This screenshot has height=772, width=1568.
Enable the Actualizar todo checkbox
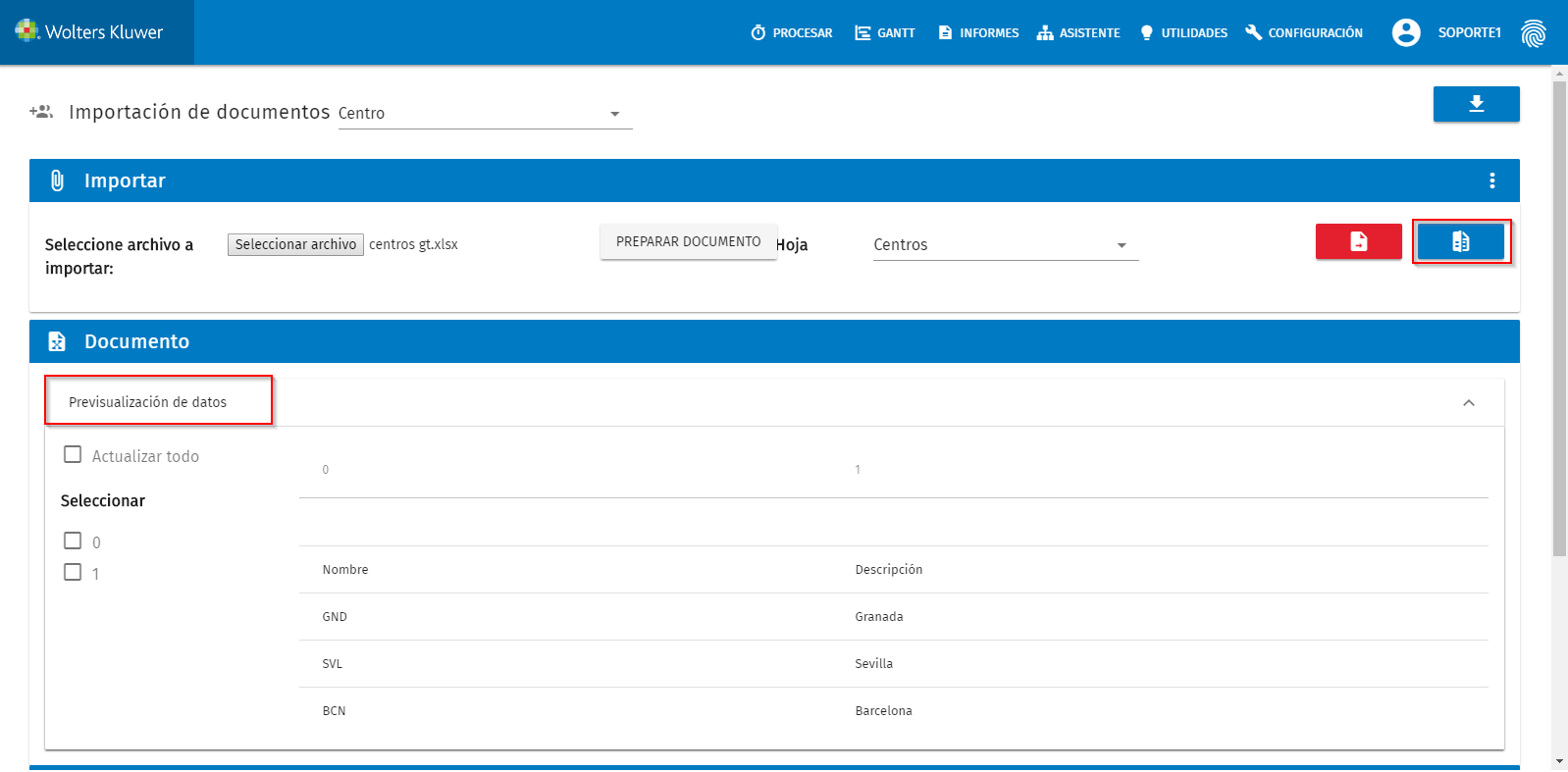coord(73,454)
